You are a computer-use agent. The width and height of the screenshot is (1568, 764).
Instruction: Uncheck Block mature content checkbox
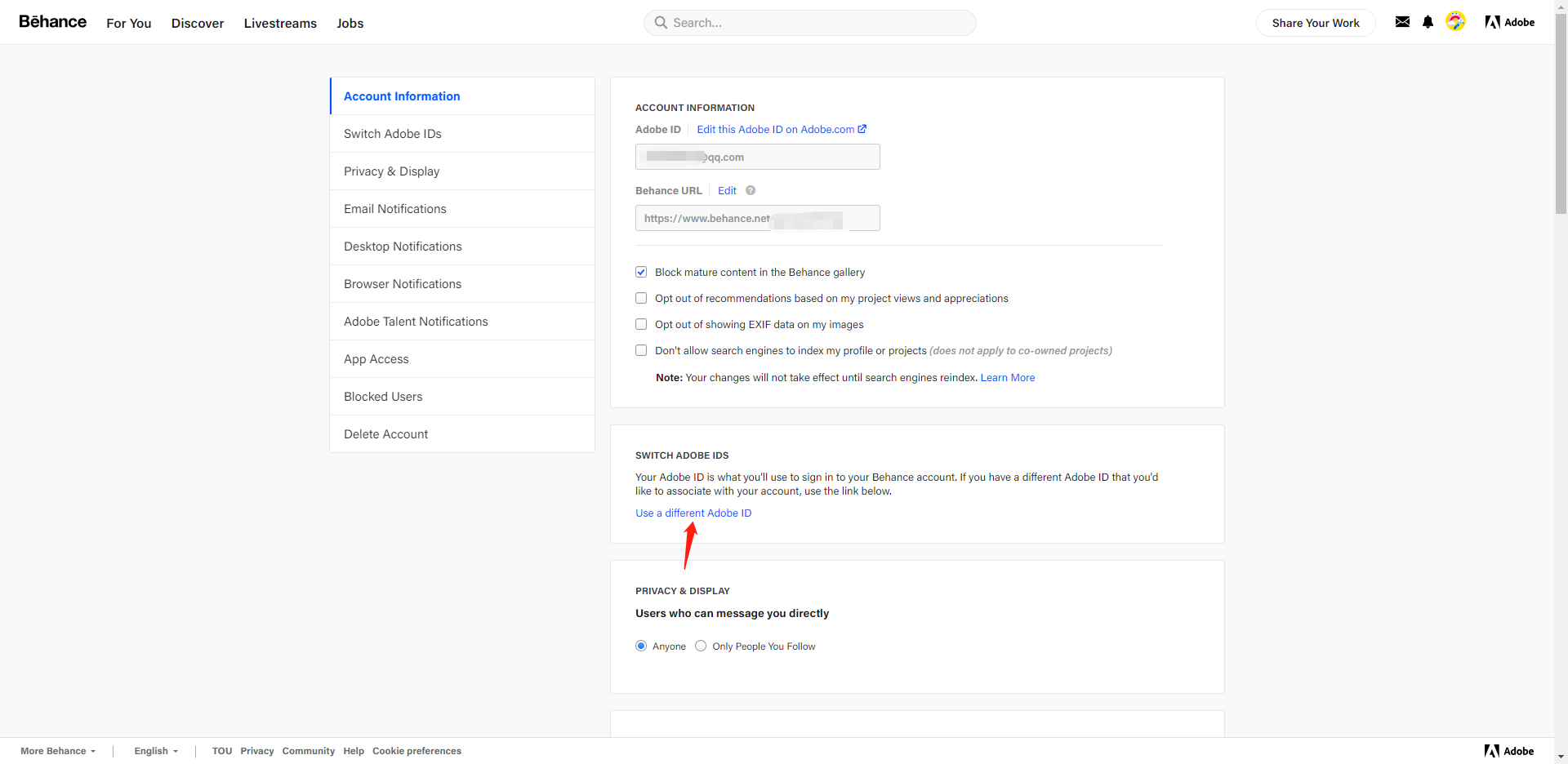coord(641,272)
